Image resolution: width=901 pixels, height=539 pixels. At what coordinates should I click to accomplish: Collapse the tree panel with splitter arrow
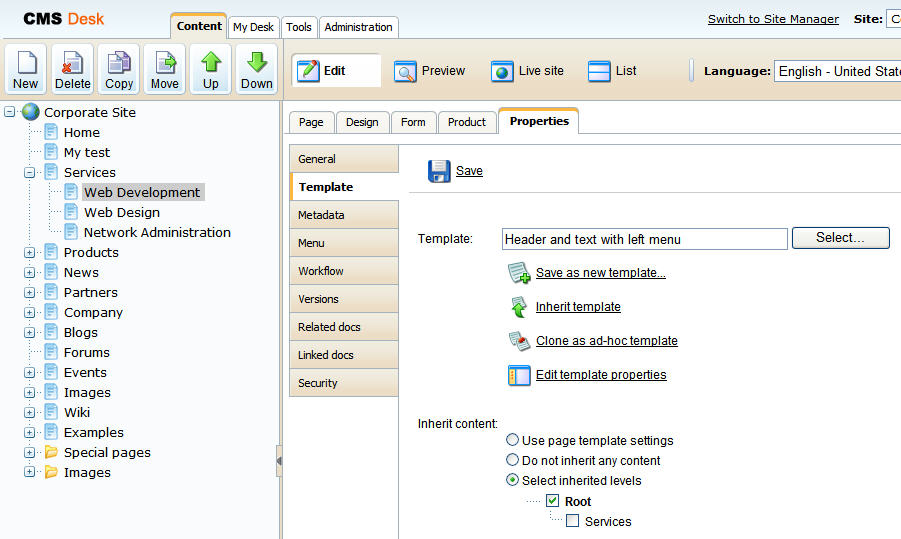(279, 461)
